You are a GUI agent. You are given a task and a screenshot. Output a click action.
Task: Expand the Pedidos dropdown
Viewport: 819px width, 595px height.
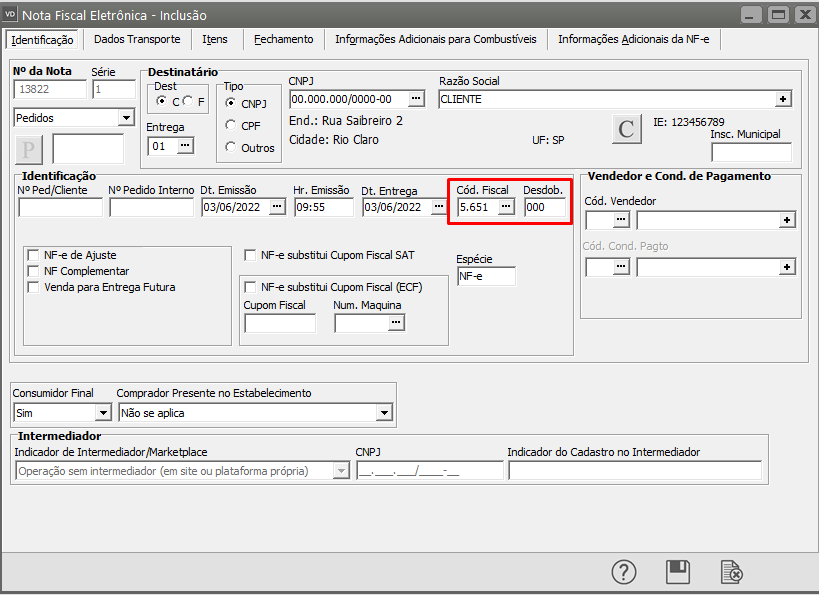(125, 118)
